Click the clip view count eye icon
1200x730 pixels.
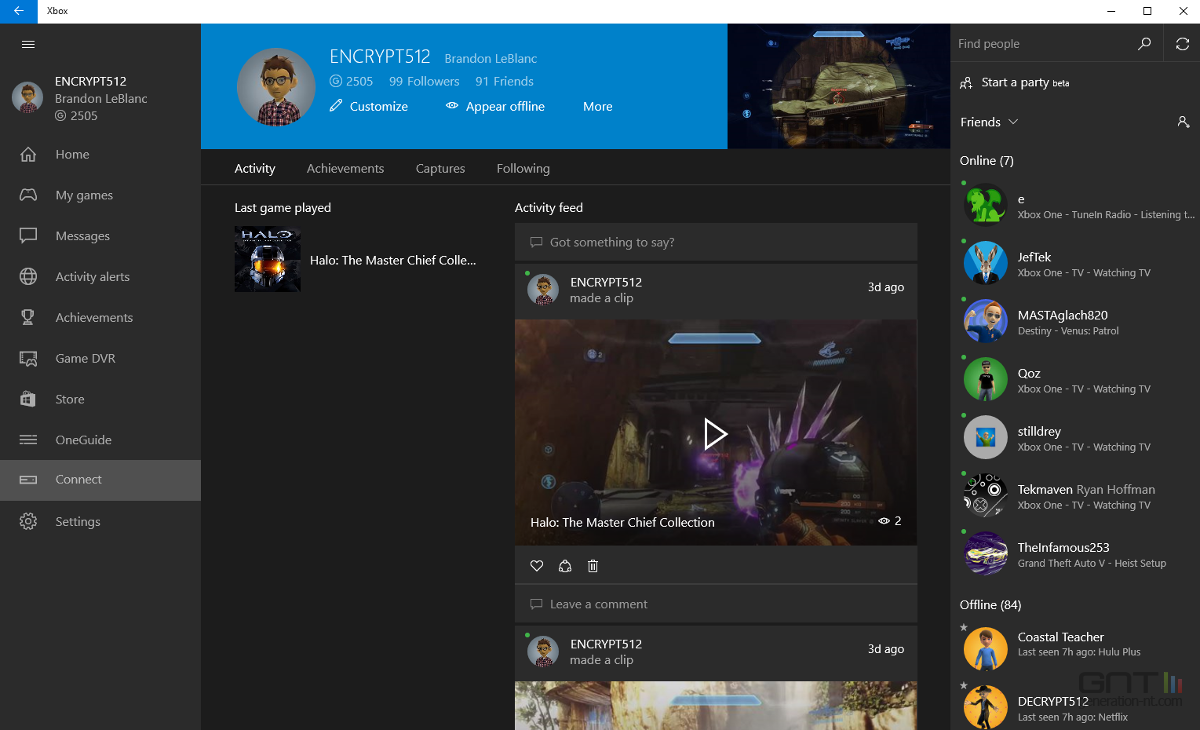(x=884, y=521)
